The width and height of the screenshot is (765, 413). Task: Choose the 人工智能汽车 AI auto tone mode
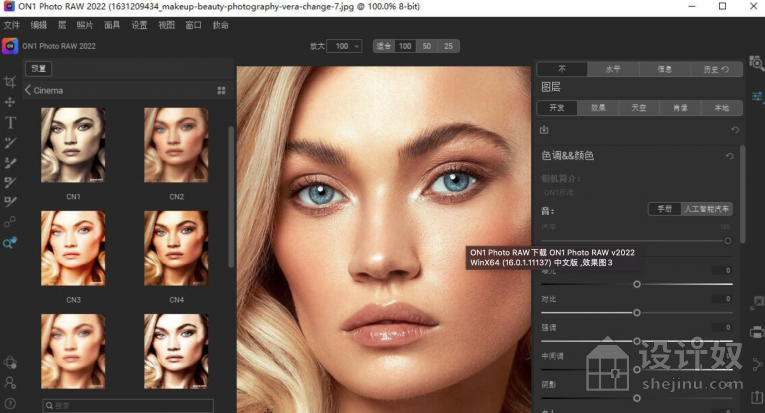[x=706, y=209]
